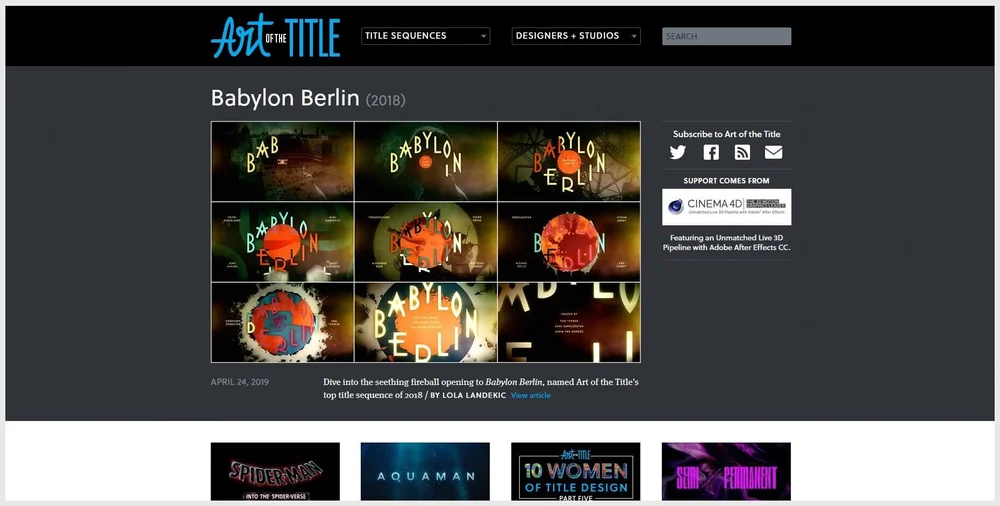Screen dimensions: 1000x506
Task: Open the email subscribe envelope icon
Action: click(x=774, y=152)
